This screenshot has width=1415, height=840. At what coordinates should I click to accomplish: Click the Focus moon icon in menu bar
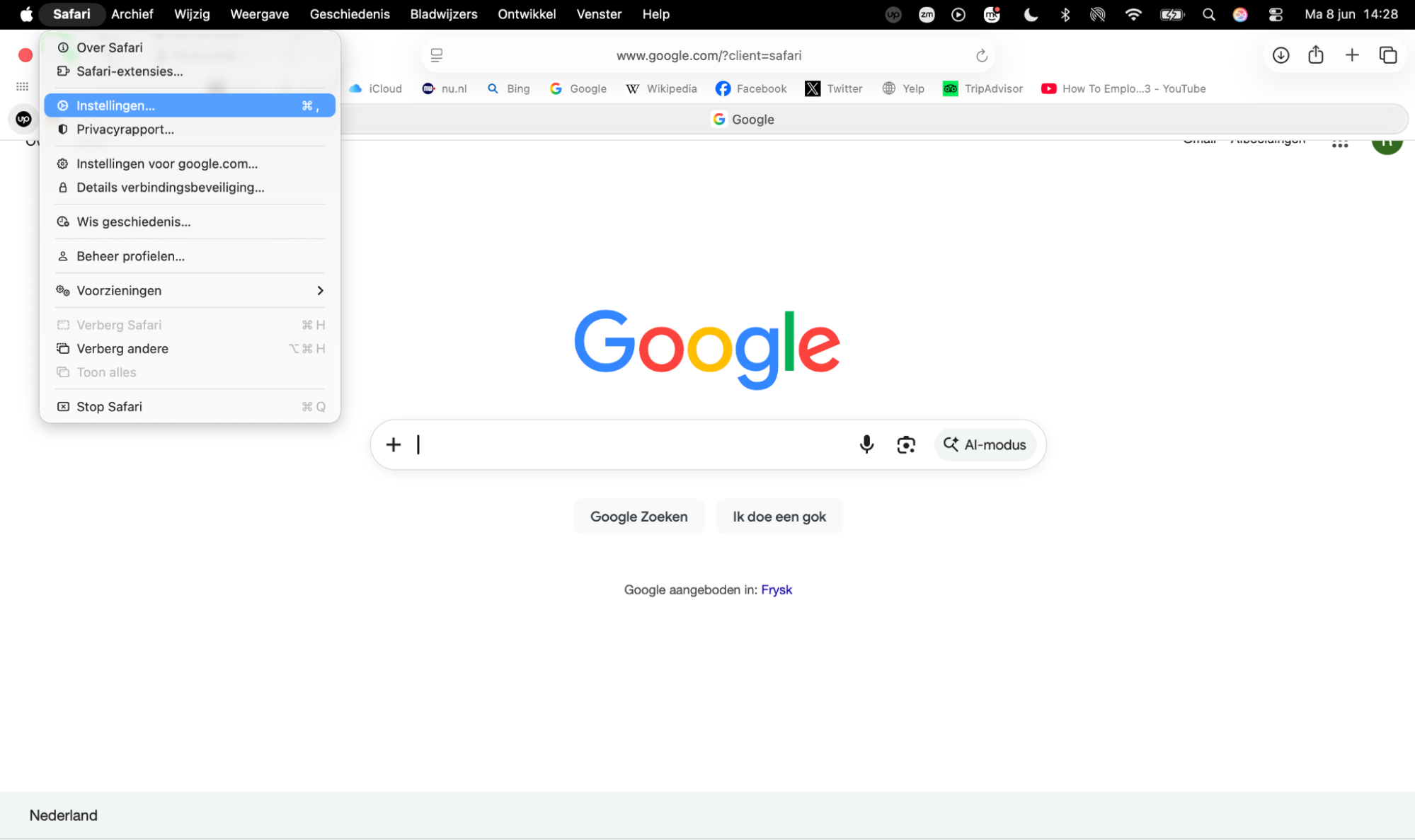[1031, 14]
